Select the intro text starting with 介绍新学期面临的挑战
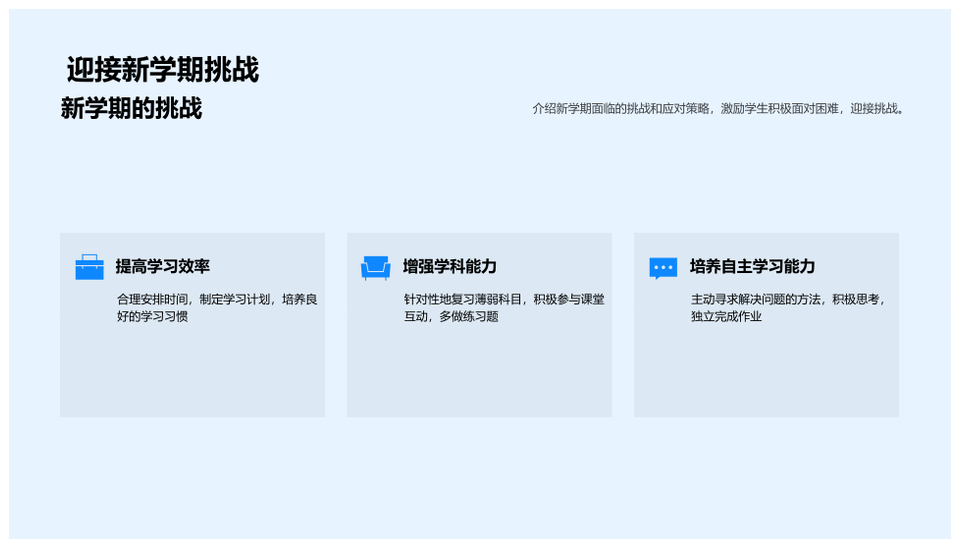960x548 pixels. 718,109
